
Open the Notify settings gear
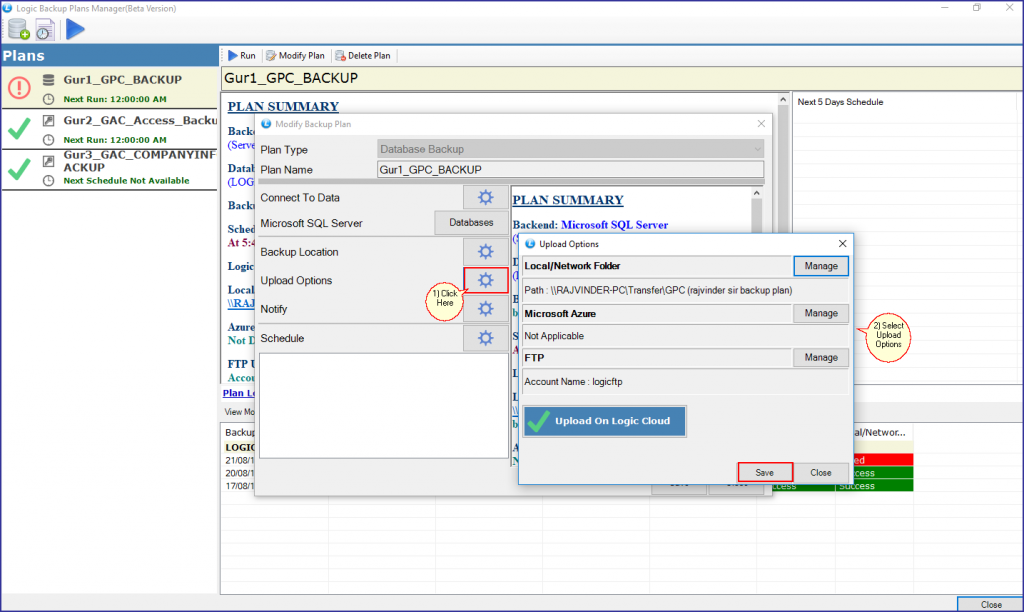485,308
